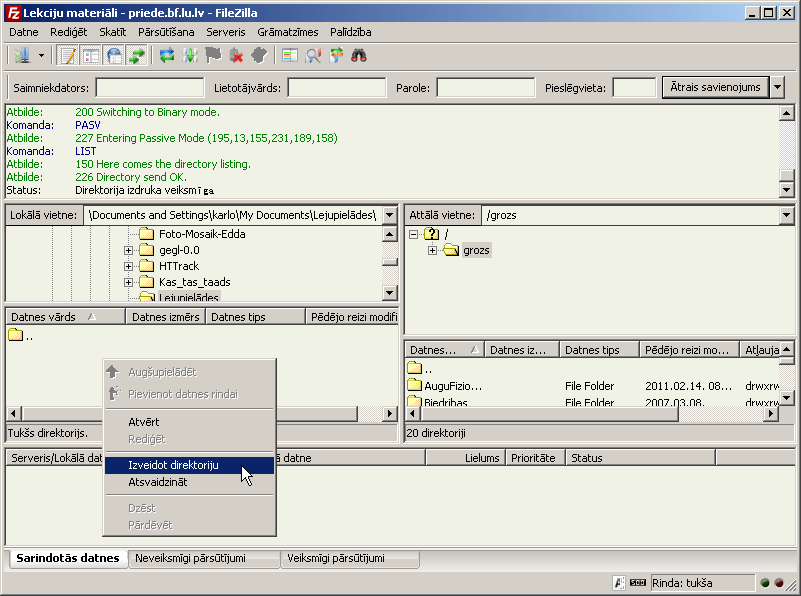Image resolution: width=801 pixels, height=596 pixels.
Task: Open the Rediģēt menu
Action: [68, 32]
